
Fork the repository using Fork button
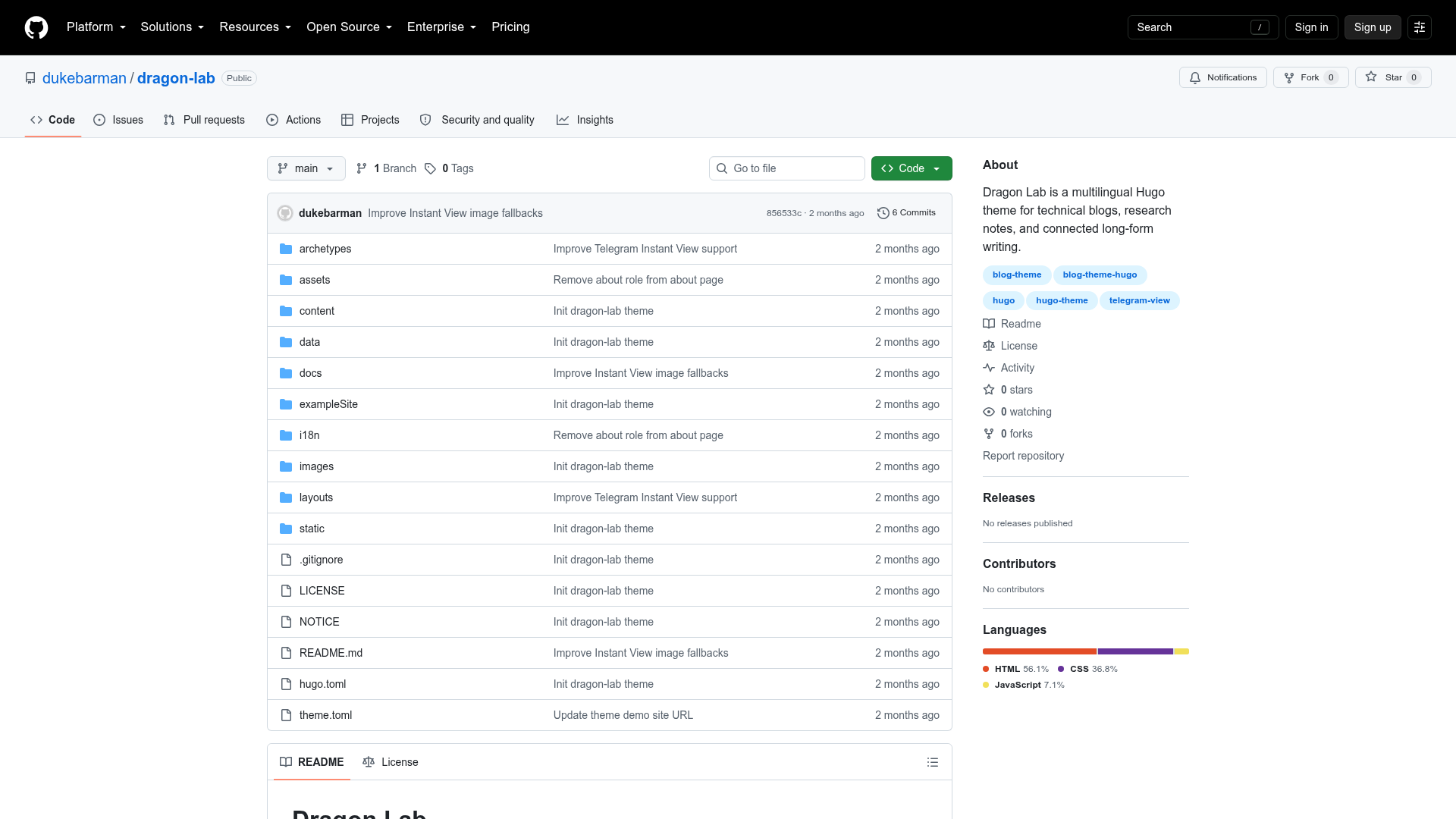1310,77
